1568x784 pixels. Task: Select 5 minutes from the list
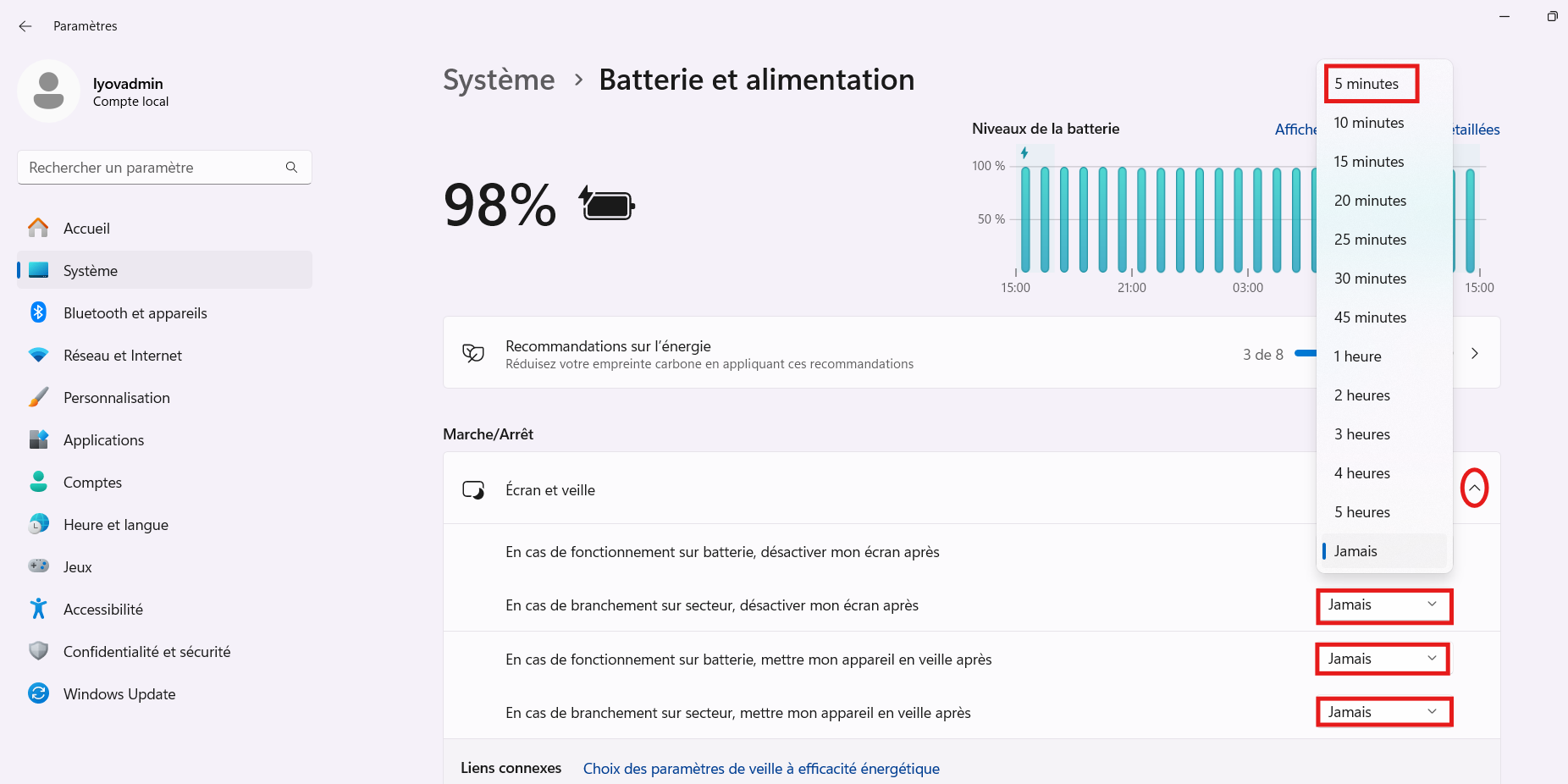(1370, 84)
